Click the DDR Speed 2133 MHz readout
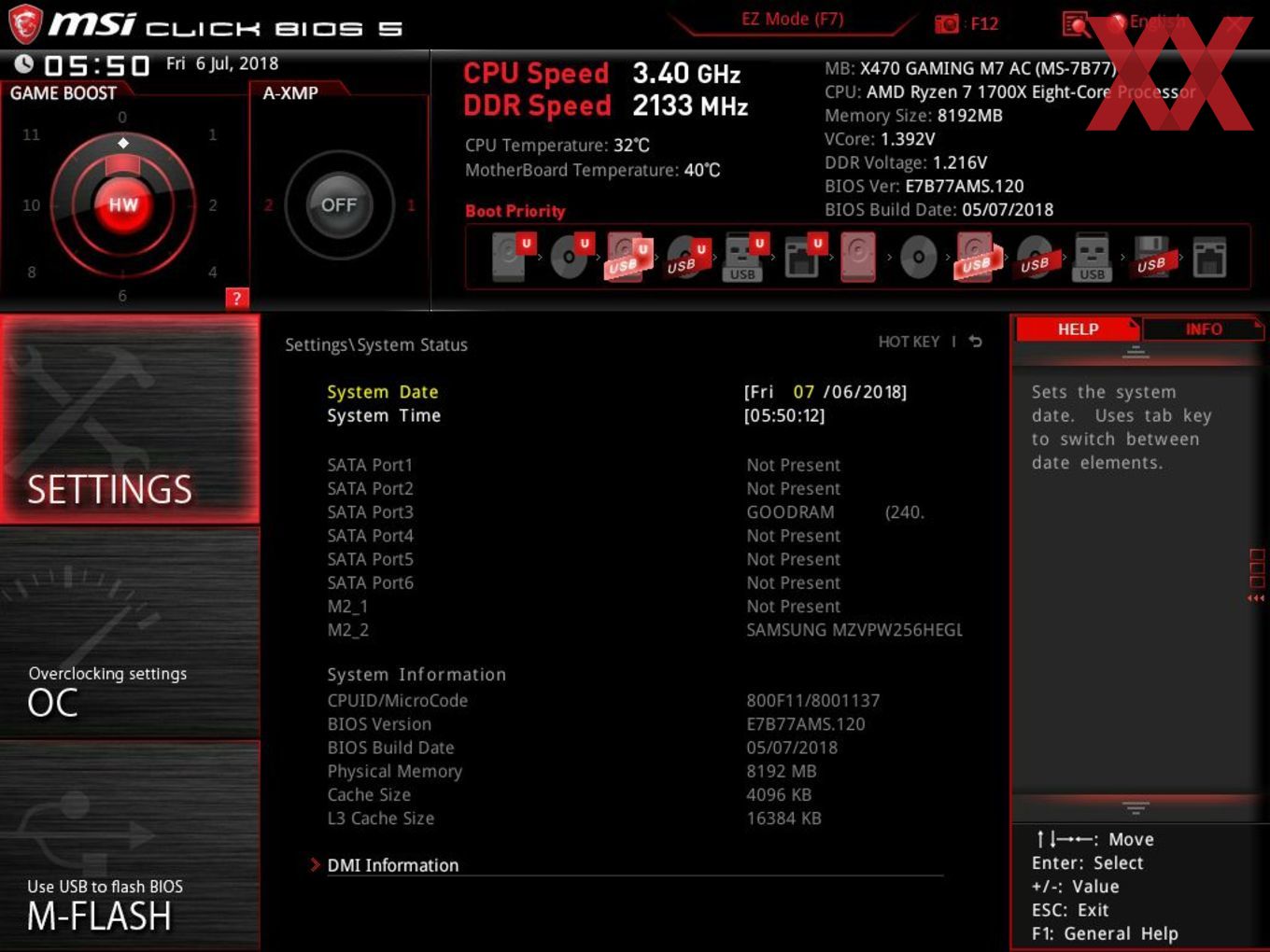 [605, 105]
